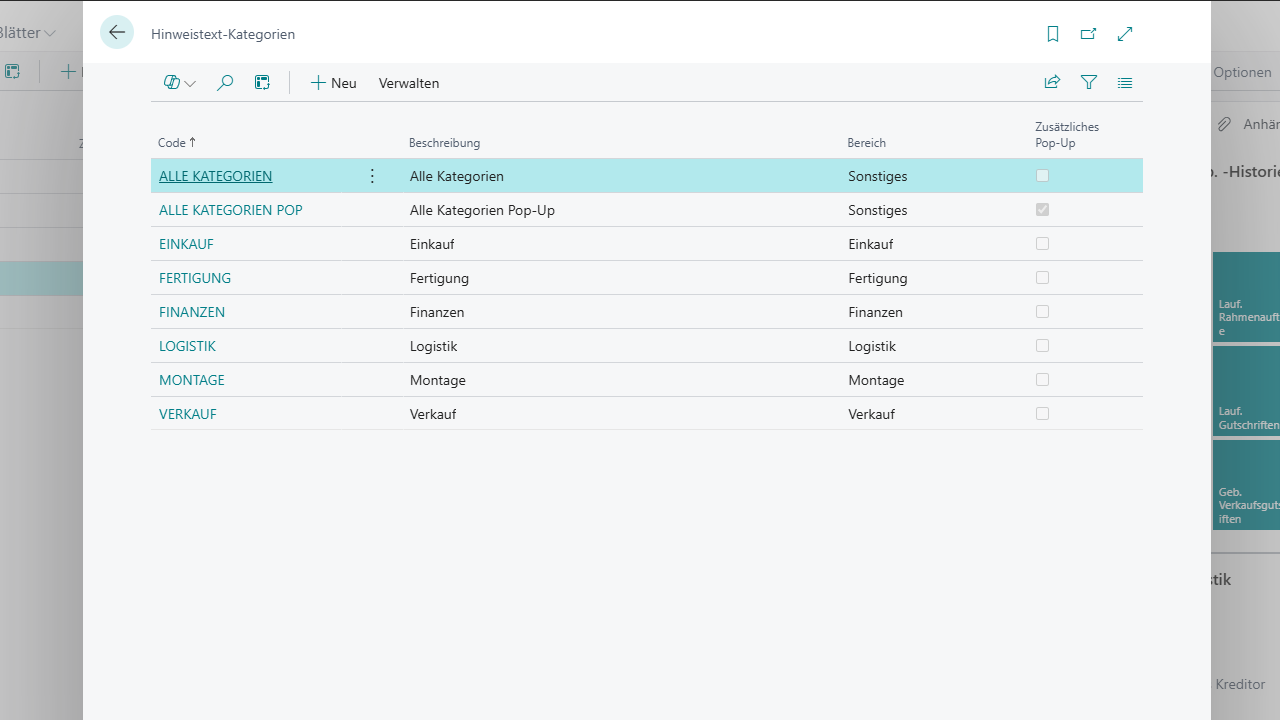Click the back arrow button
Viewport: 1280px width, 720px height.
click(117, 33)
